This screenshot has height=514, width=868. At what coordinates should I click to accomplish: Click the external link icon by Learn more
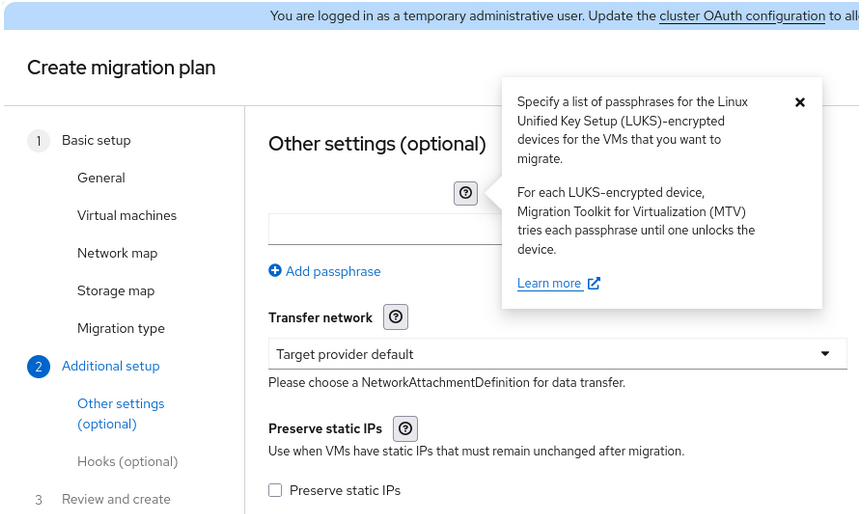point(594,283)
